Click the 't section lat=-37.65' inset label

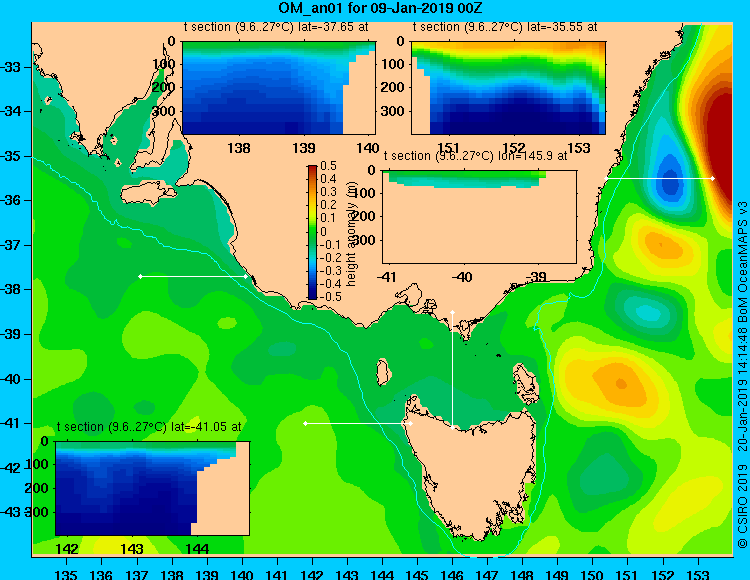(276, 27)
